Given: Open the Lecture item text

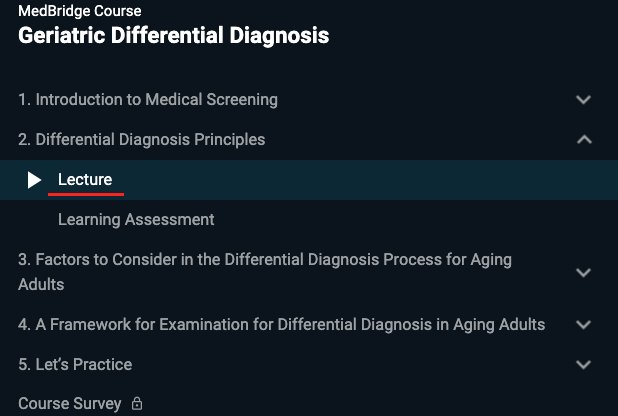Looking at the screenshot, I should [x=85, y=180].
